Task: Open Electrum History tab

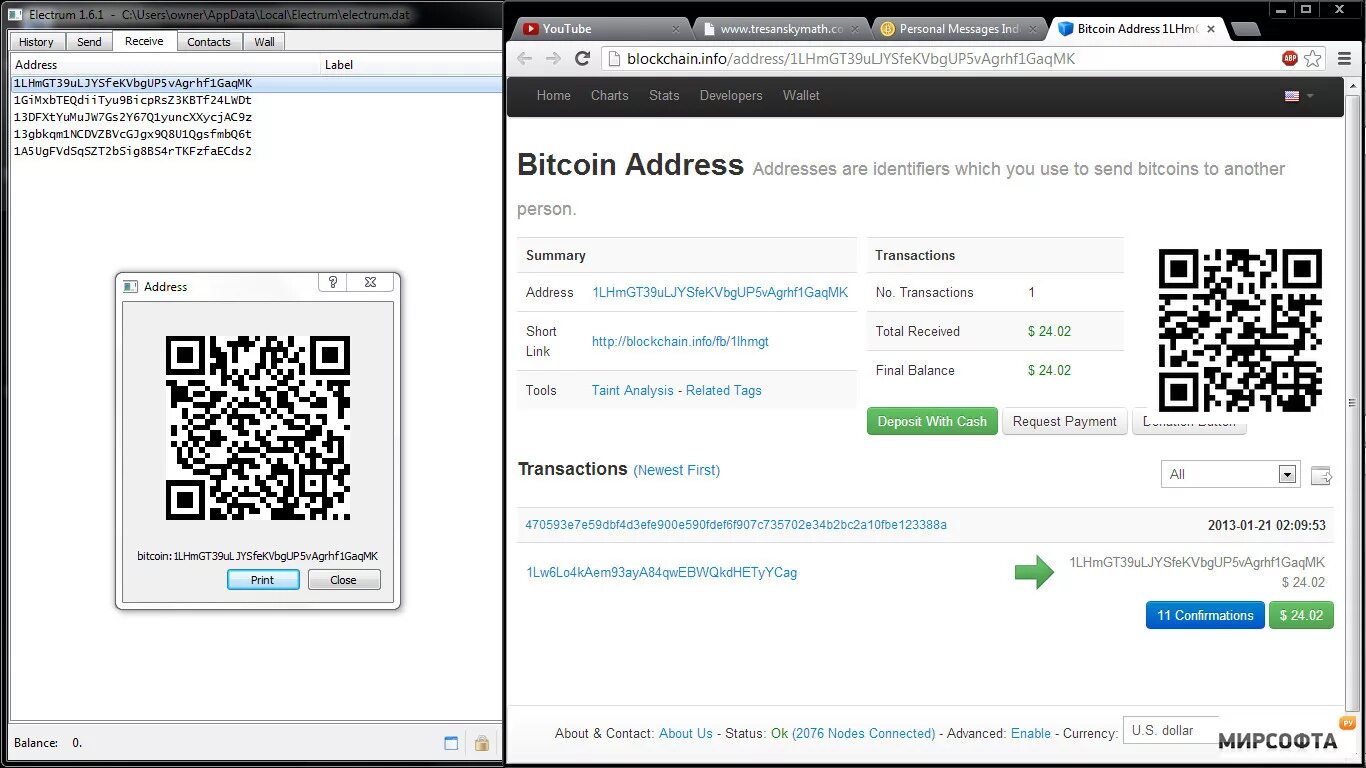Action: [36, 42]
